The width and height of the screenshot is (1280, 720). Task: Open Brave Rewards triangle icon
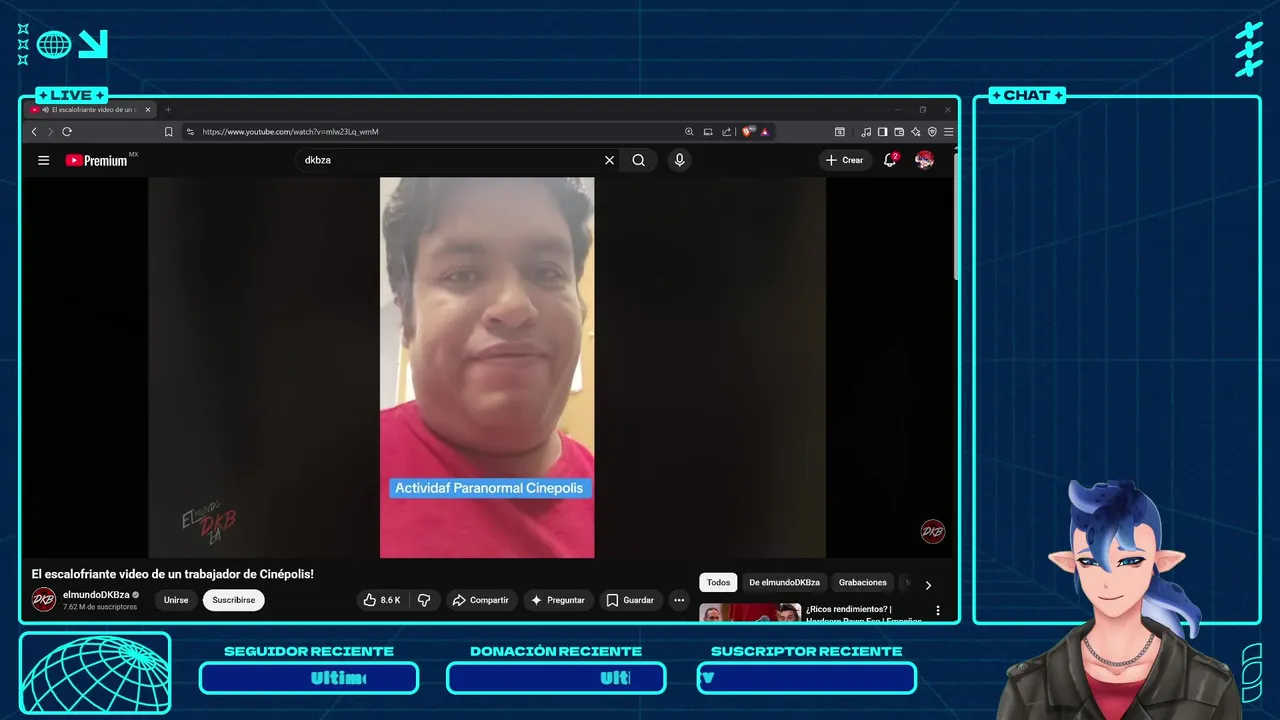pos(765,132)
